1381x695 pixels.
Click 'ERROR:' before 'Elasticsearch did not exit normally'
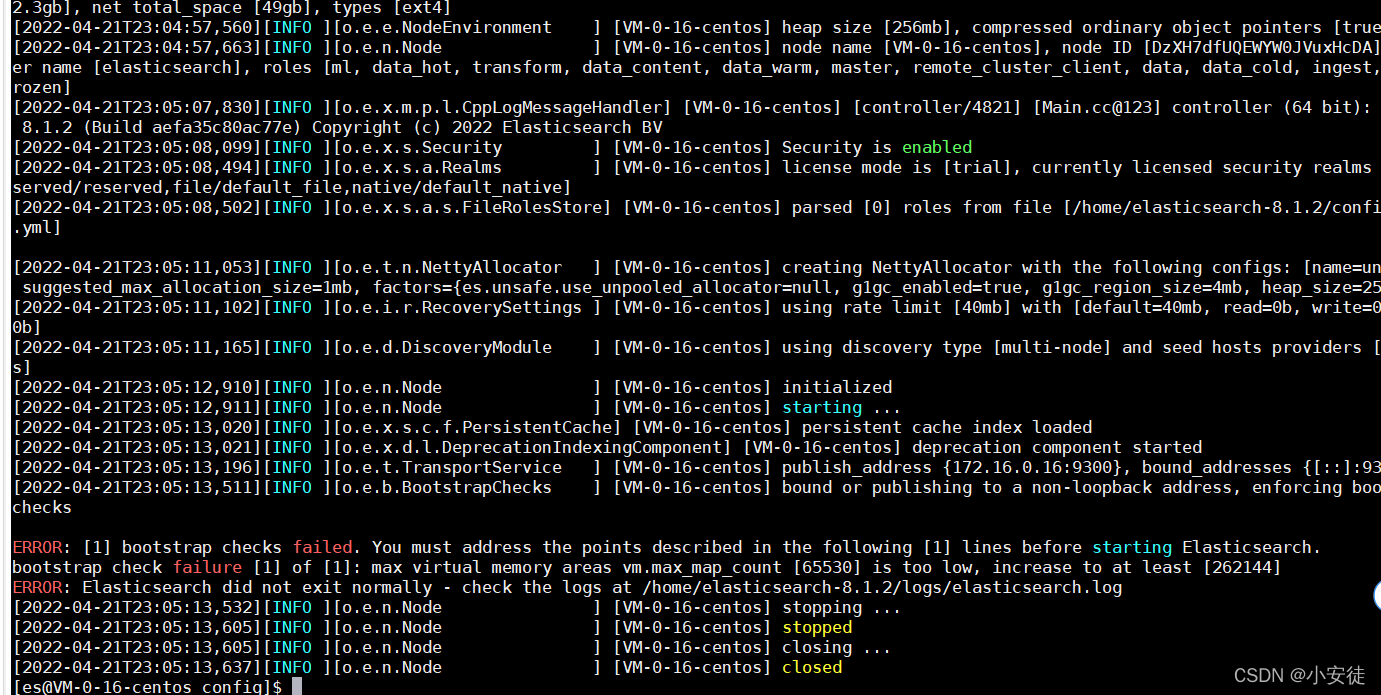(42, 587)
